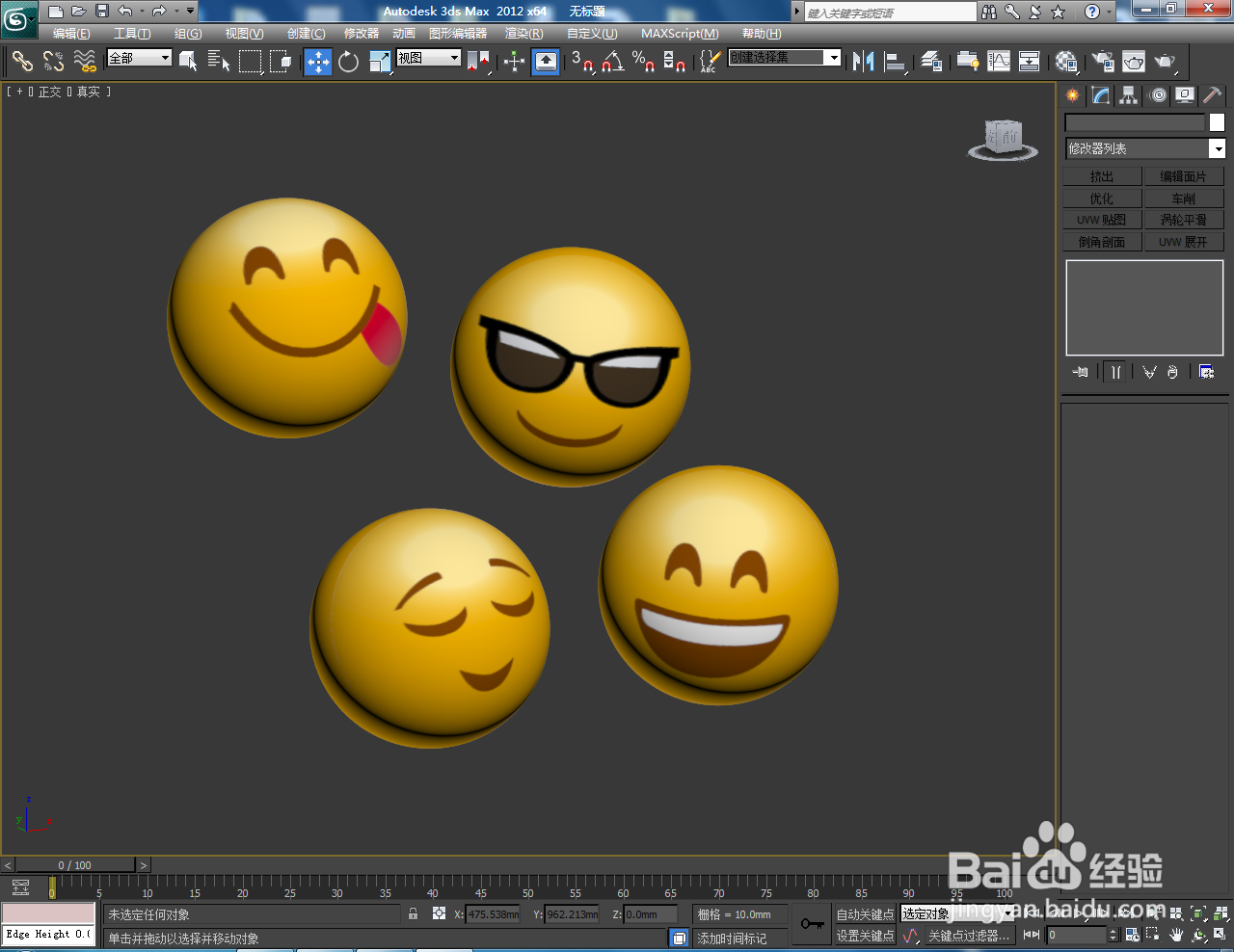
Task: Click the object color swatch by name field
Action: coord(1217,122)
